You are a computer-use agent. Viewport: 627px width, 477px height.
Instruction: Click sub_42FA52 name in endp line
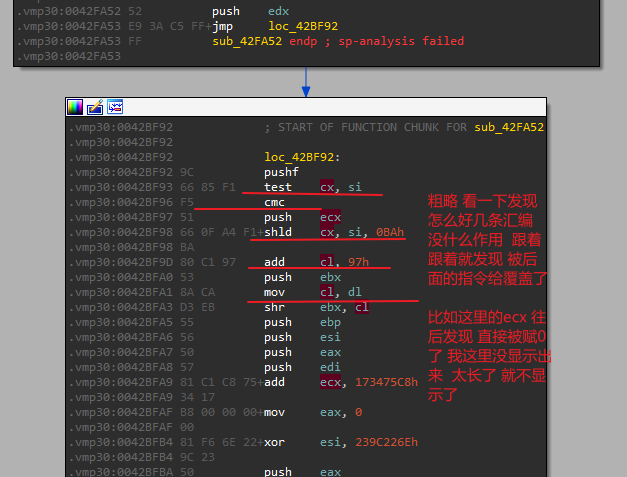click(247, 41)
